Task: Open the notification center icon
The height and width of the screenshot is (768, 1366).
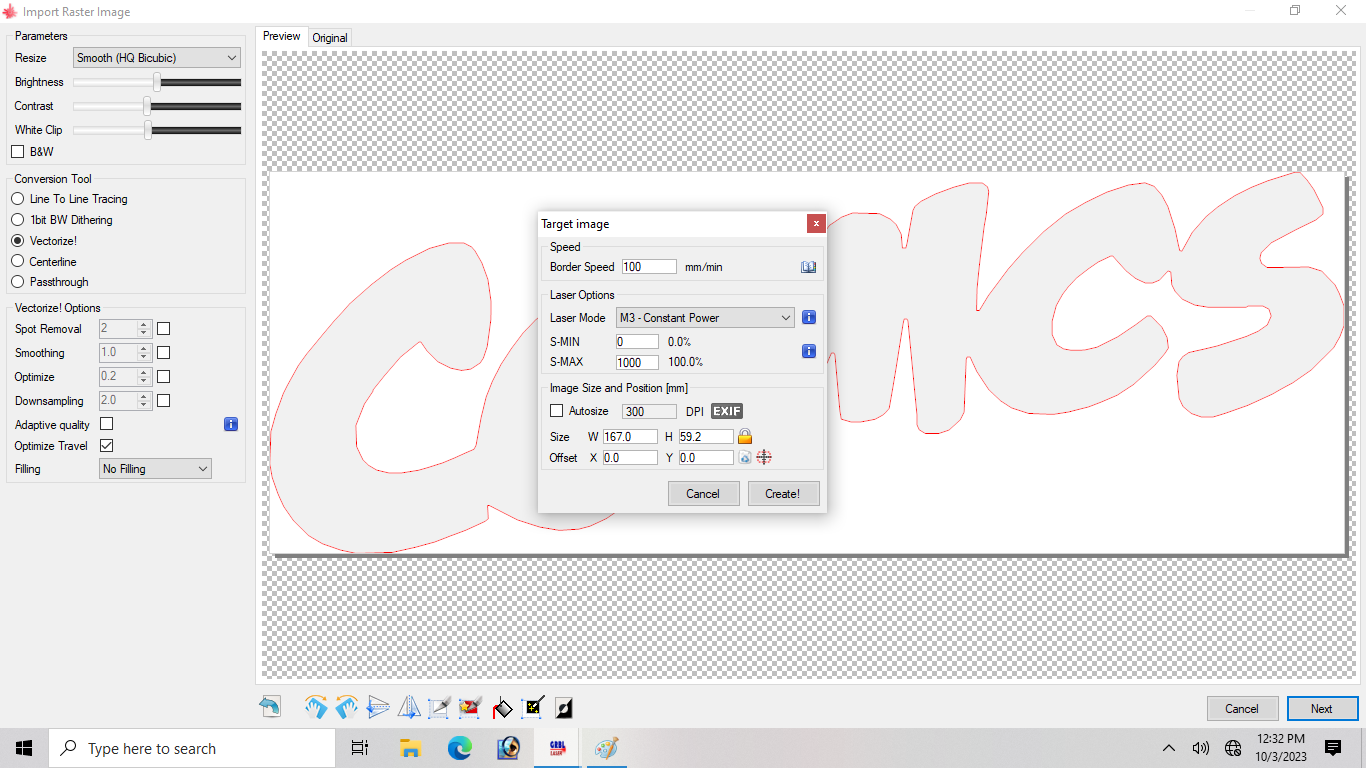Action: coord(1332,748)
